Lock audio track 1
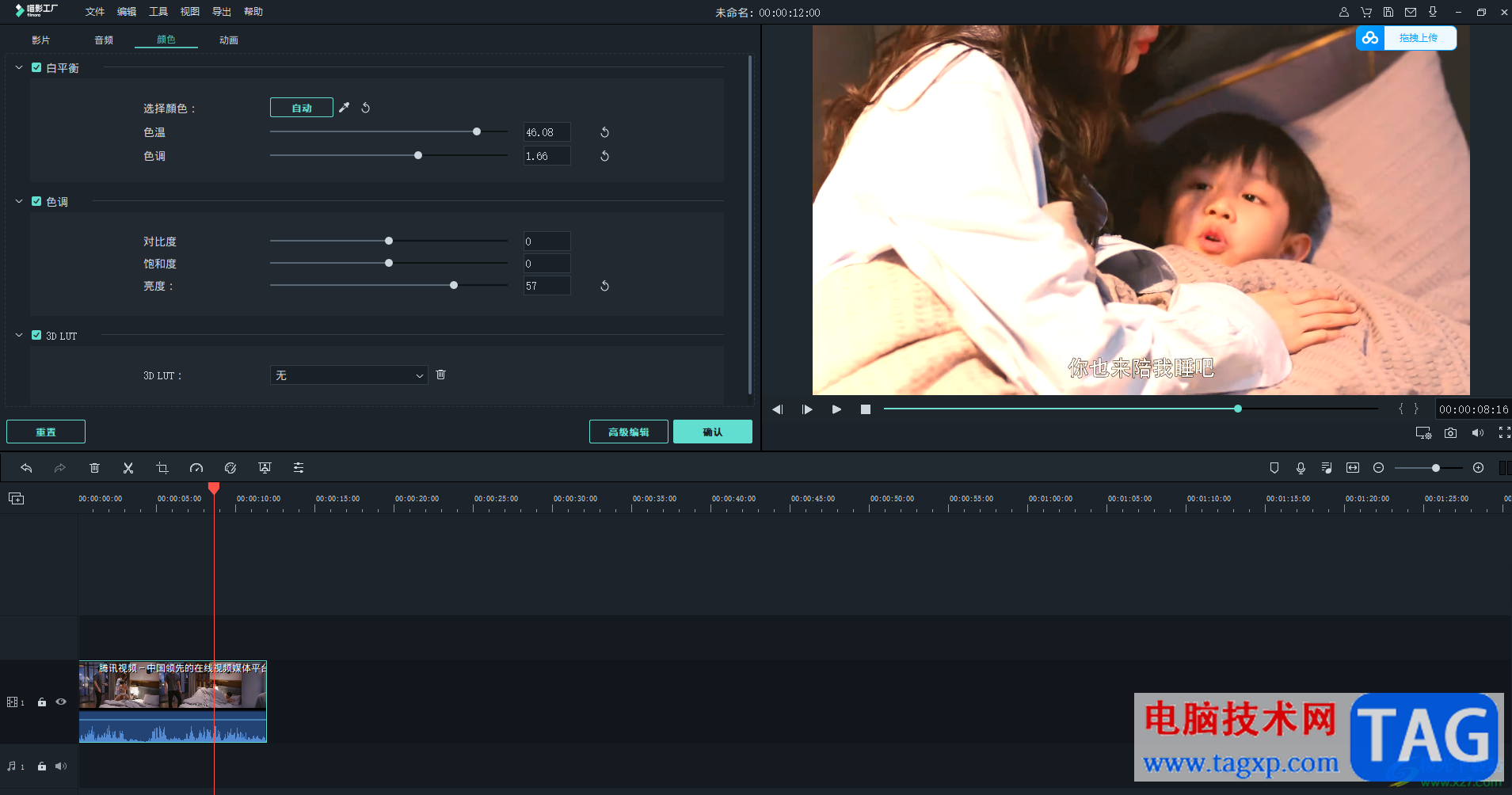 42,766
